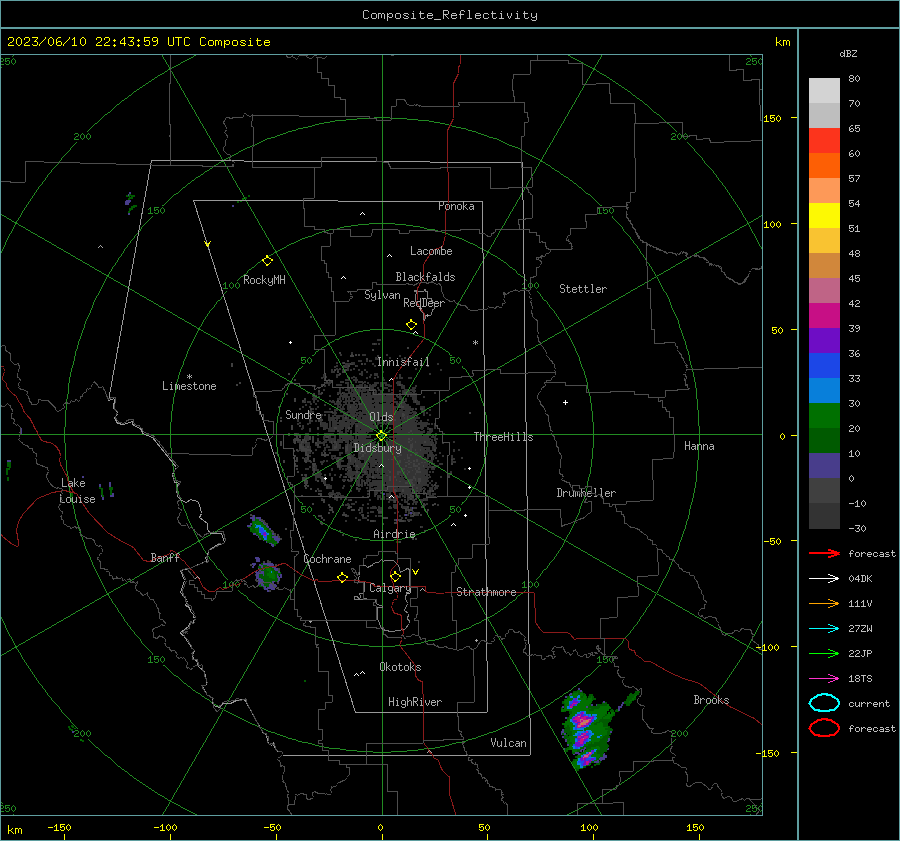Select the bright yellow 54 dBZ swatch
The image size is (900, 841).
pos(824,215)
